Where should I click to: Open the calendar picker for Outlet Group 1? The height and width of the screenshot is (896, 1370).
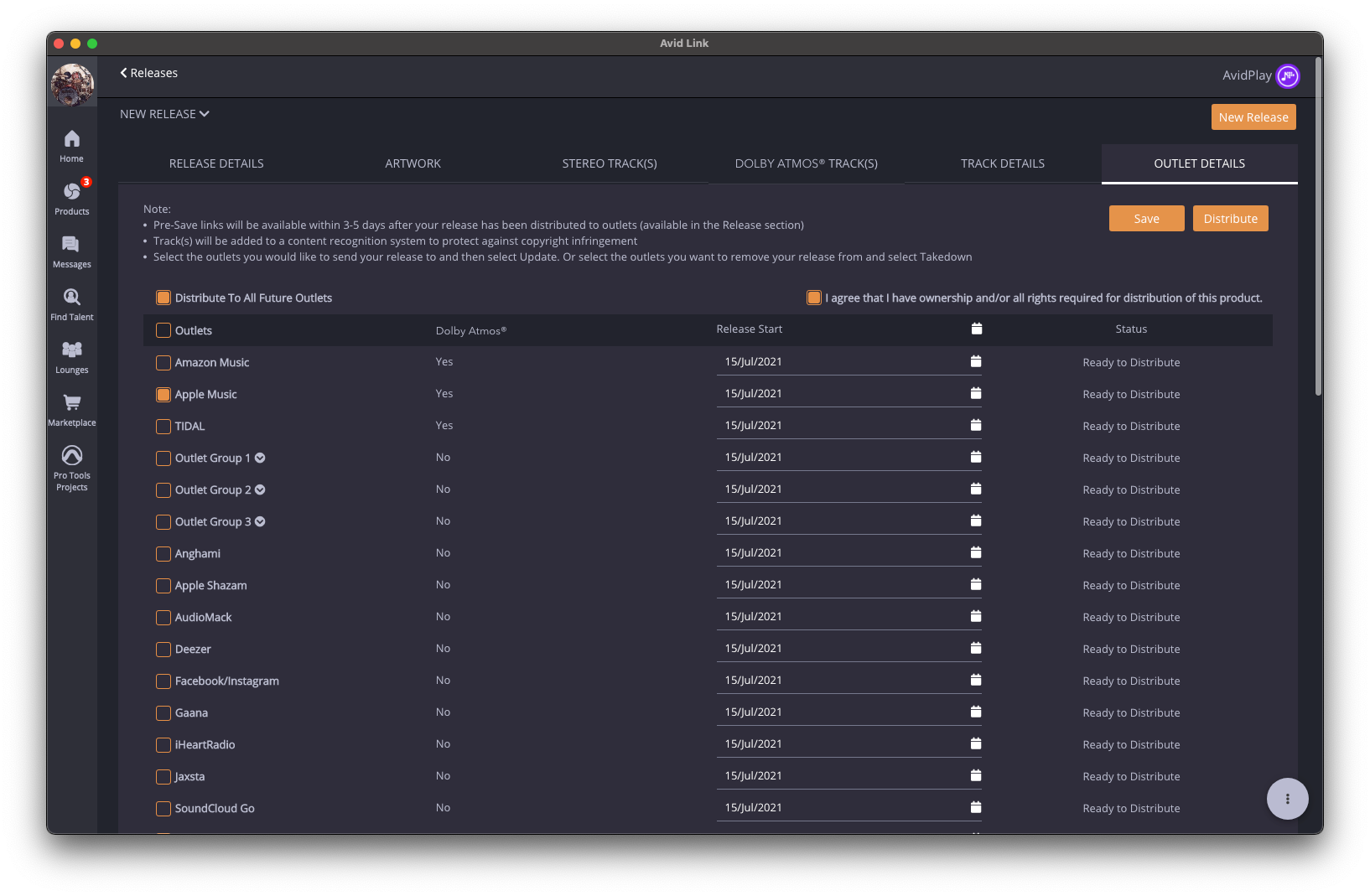coord(976,457)
